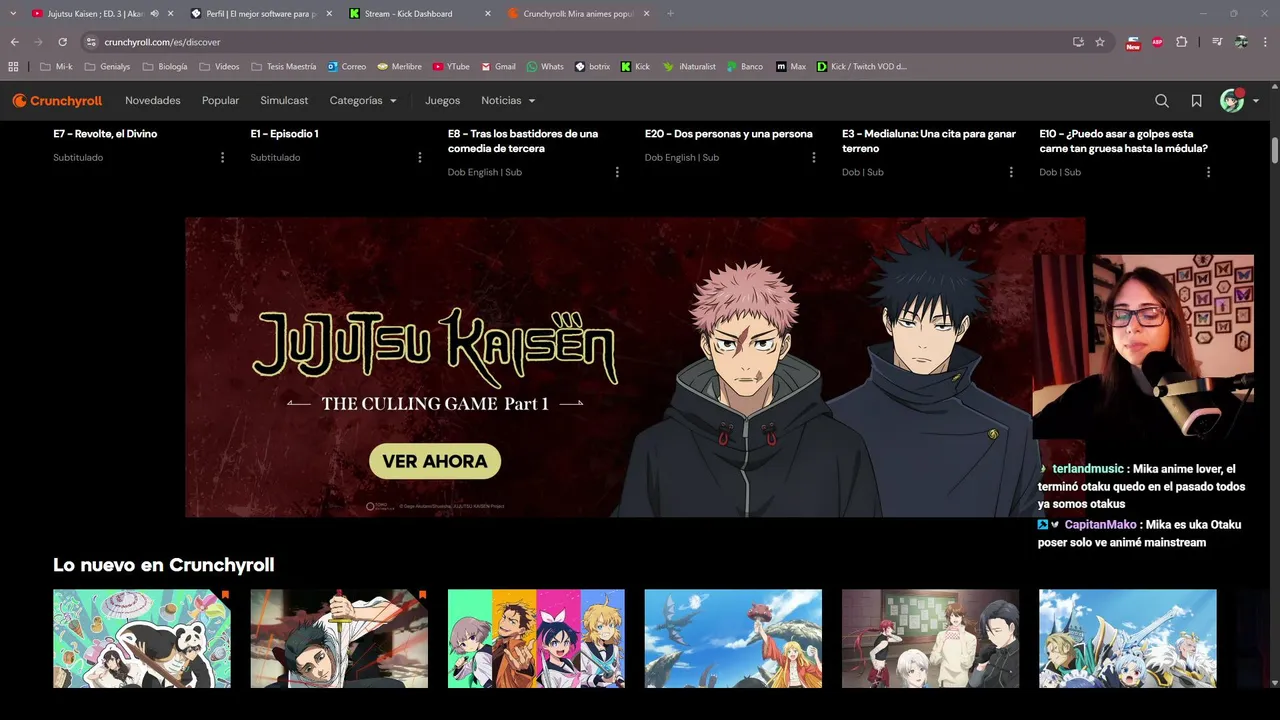This screenshot has width=1280, height=720.
Task: Click E7 - Revolte, el Divino title
Action: (x=105, y=133)
